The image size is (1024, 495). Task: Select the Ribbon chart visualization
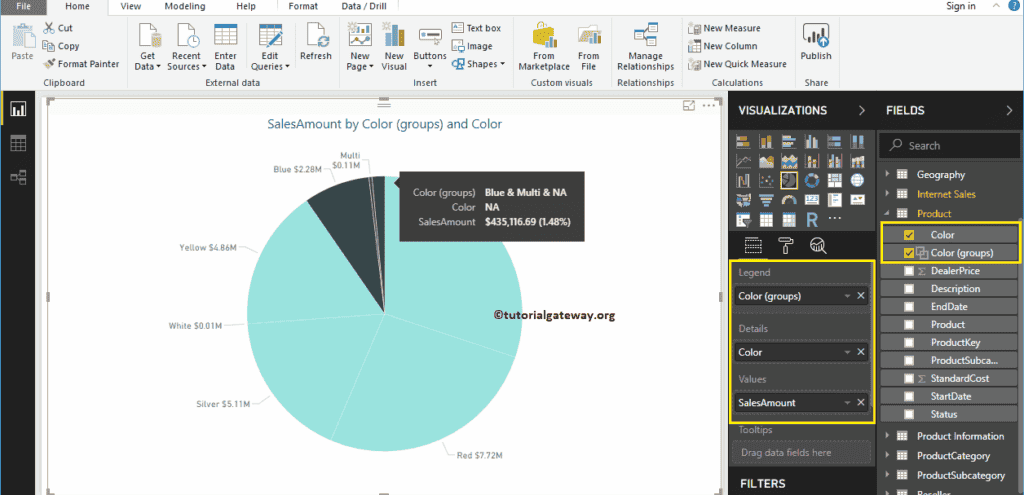click(857, 161)
